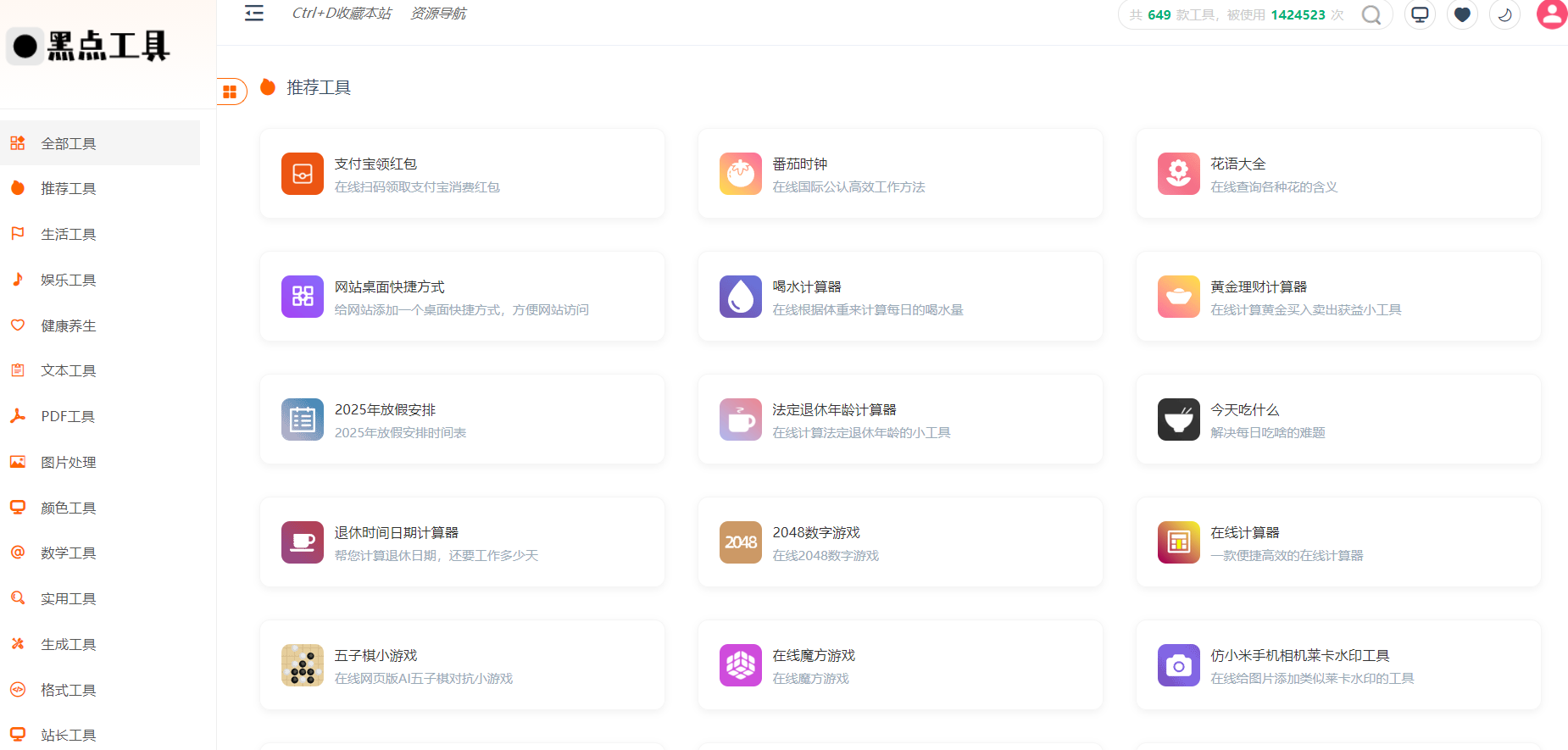Click the monitor icon in top bar
Screen dimensions: 1568x750
(1420, 14)
